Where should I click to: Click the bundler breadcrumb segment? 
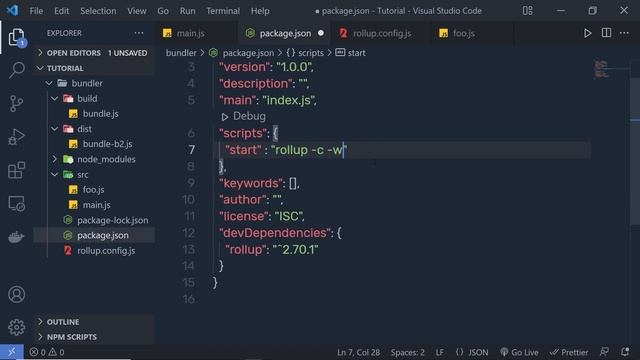tap(181, 53)
